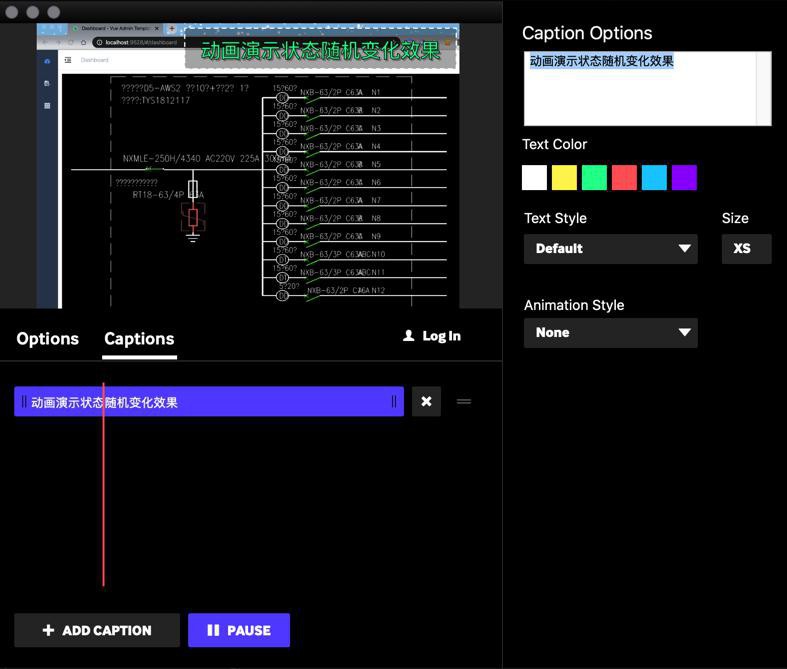Open the Animation Style None dropdown
787x669 pixels.
tap(611, 333)
